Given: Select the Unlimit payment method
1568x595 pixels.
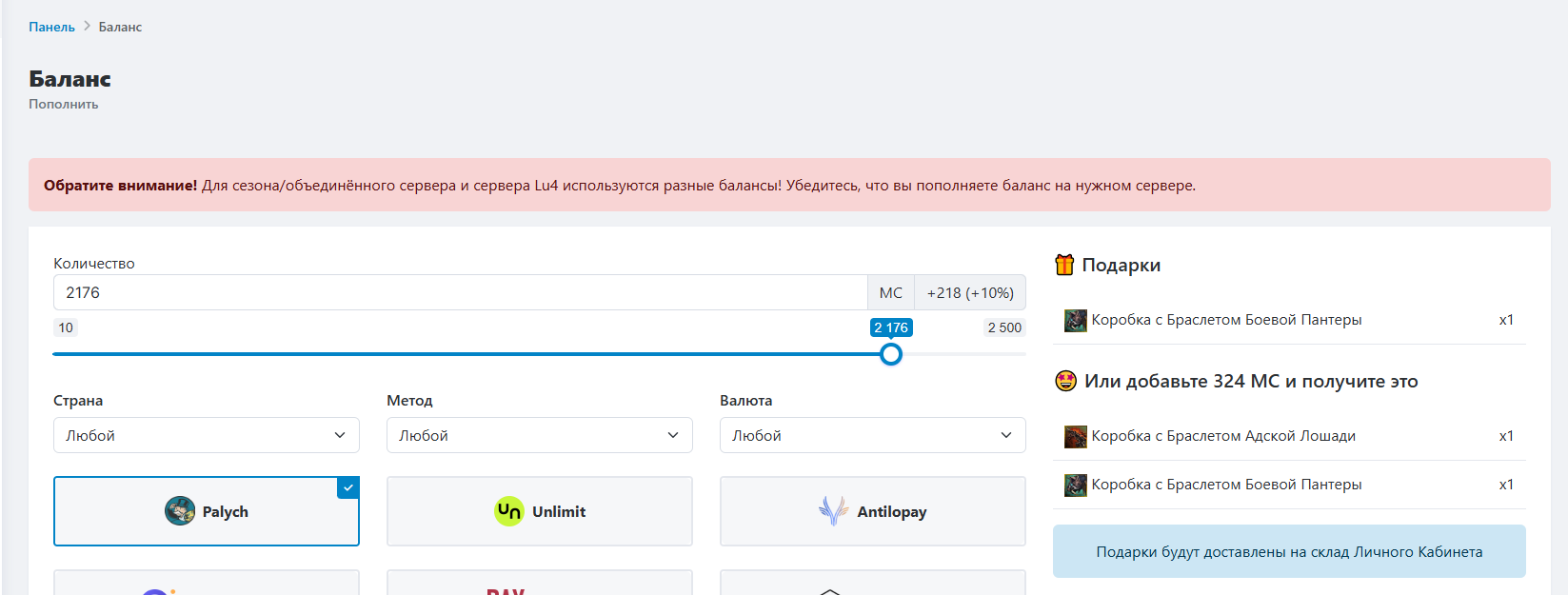Looking at the screenshot, I should [539, 511].
